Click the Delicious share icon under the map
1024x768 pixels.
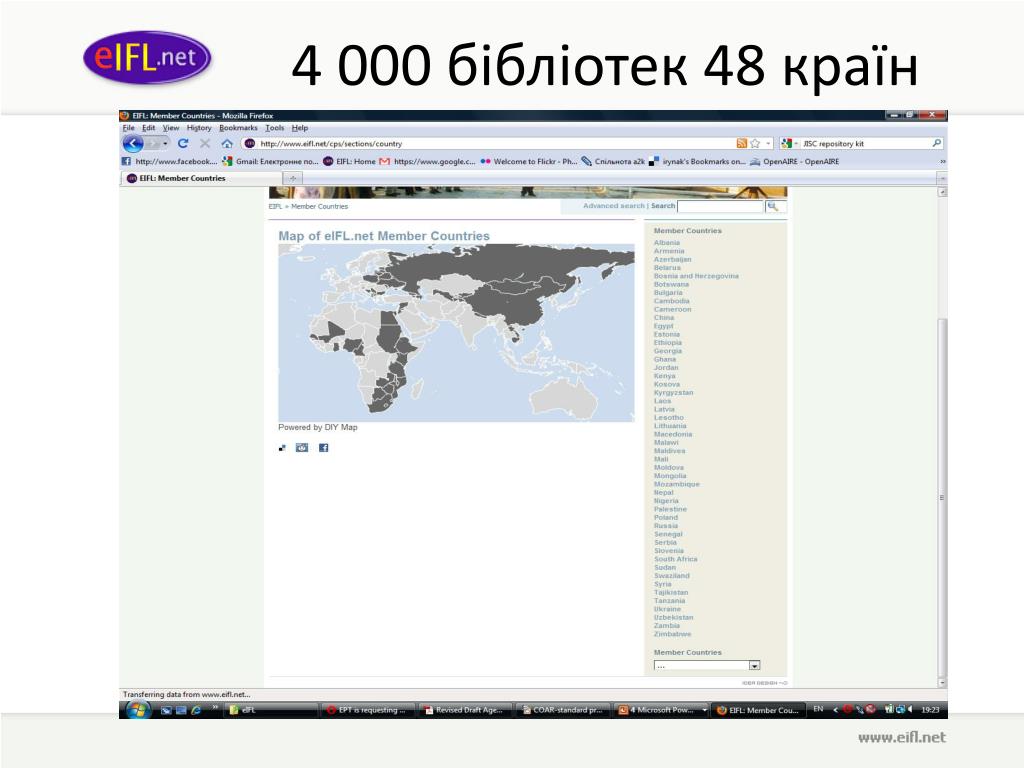282,448
